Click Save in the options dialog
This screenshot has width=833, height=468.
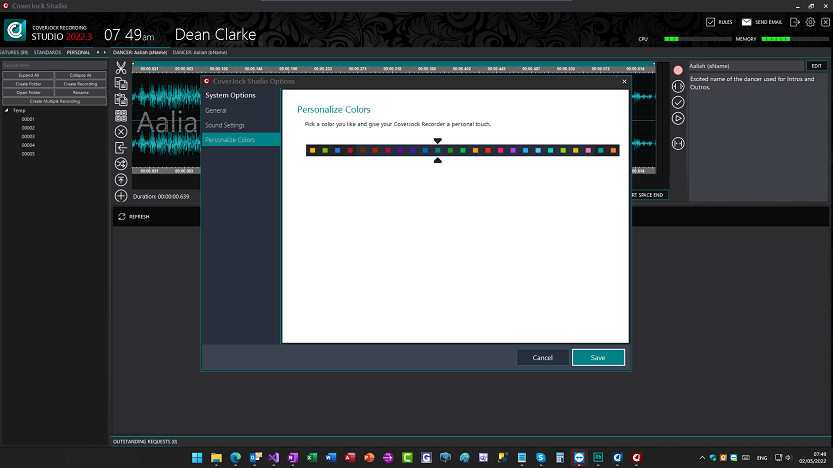pos(598,357)
